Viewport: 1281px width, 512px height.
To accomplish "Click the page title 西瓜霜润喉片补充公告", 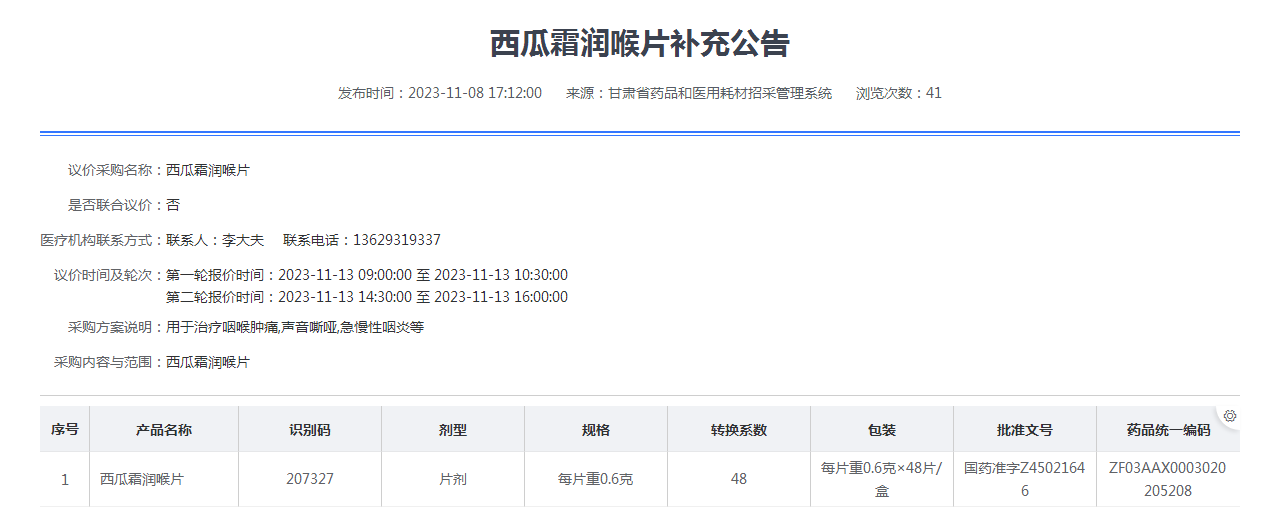I will click(x=640, y=43).
